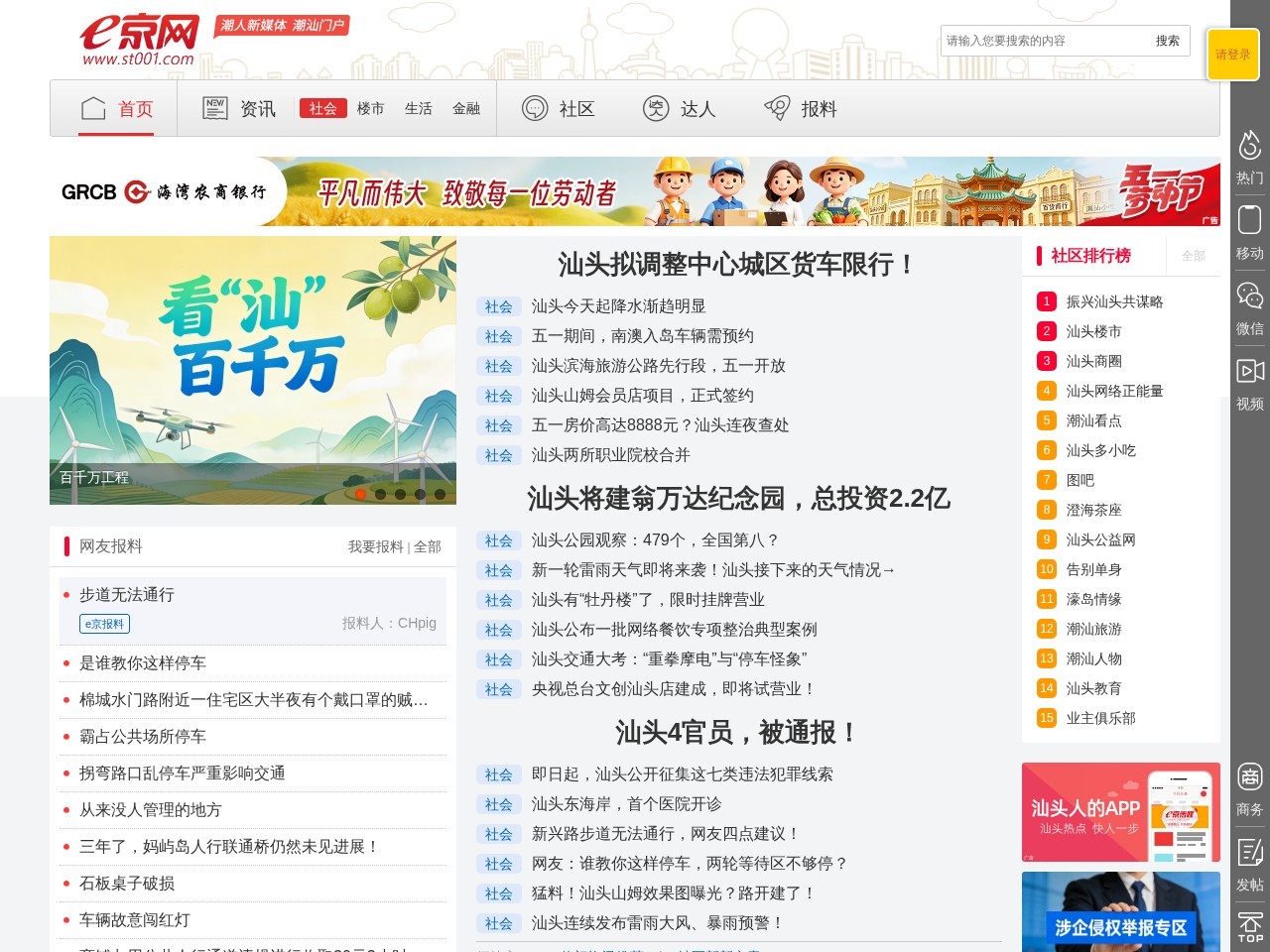
Task: Select the last carousel indicator dot
Action: 441,493
